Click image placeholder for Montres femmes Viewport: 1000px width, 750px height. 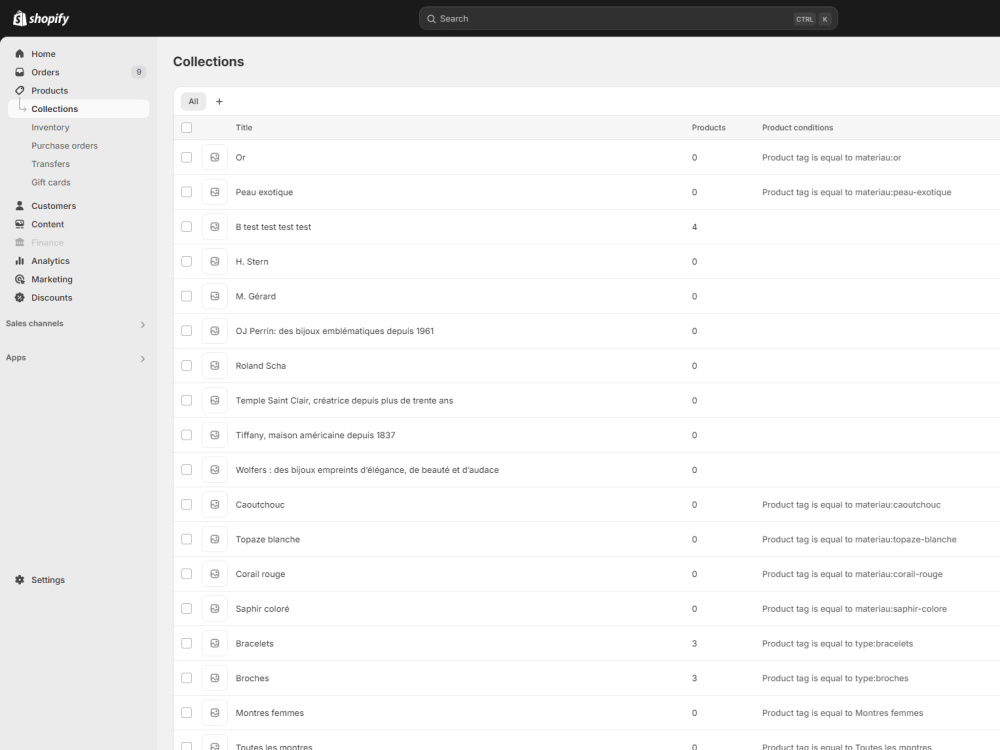(215, 712)
